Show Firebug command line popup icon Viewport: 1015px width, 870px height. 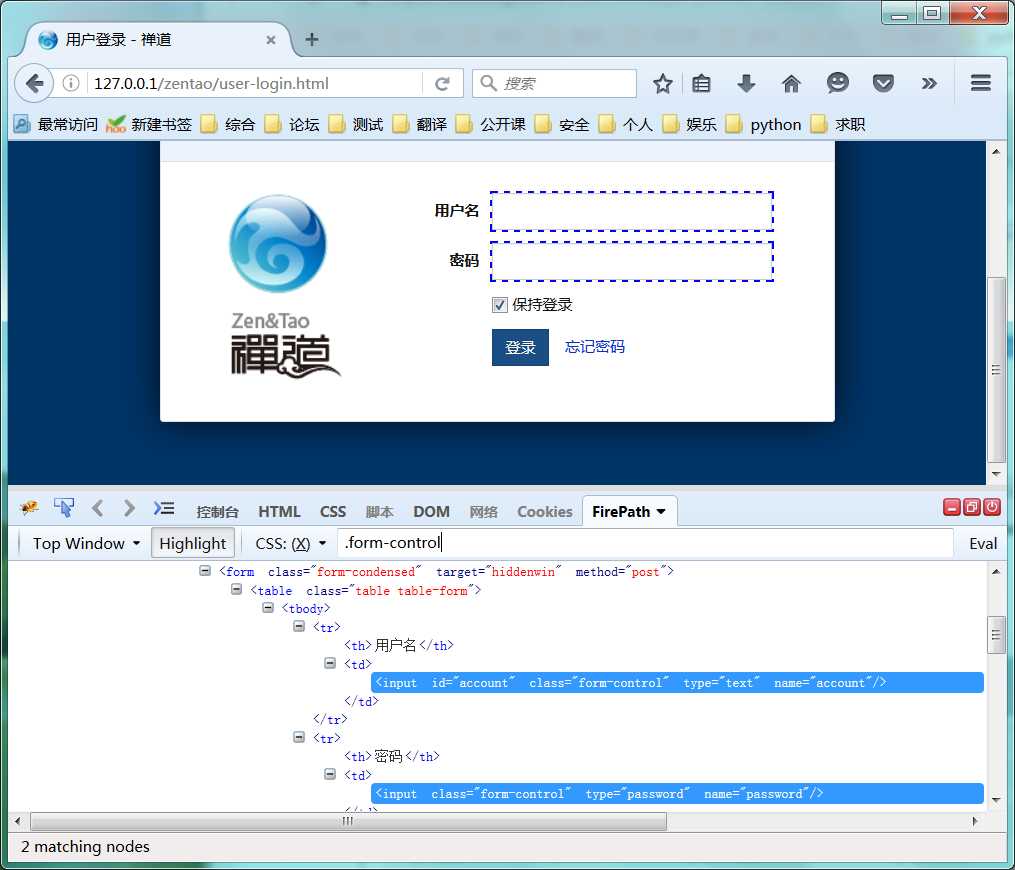(164, 508)
